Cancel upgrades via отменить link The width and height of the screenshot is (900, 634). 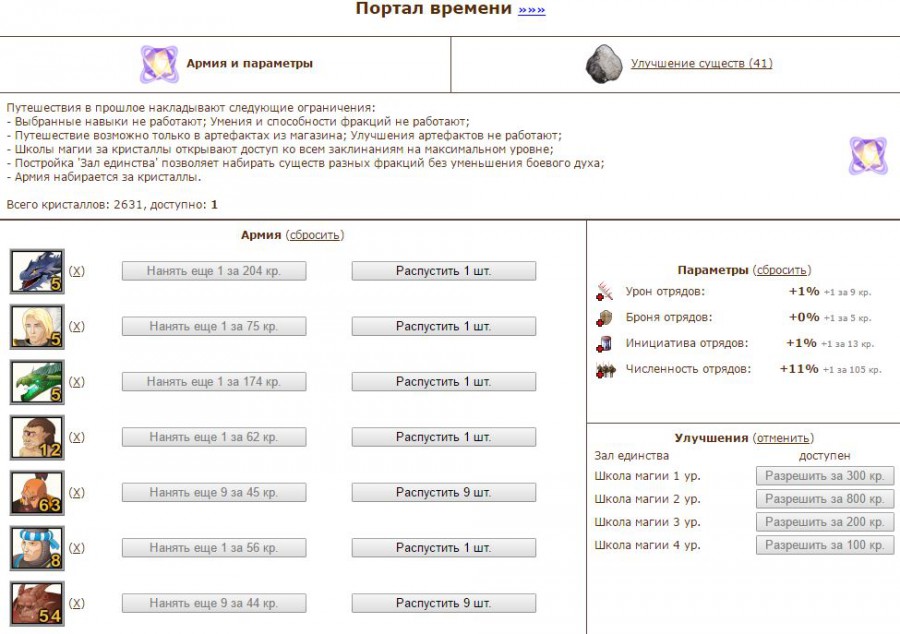pos(783,438)
